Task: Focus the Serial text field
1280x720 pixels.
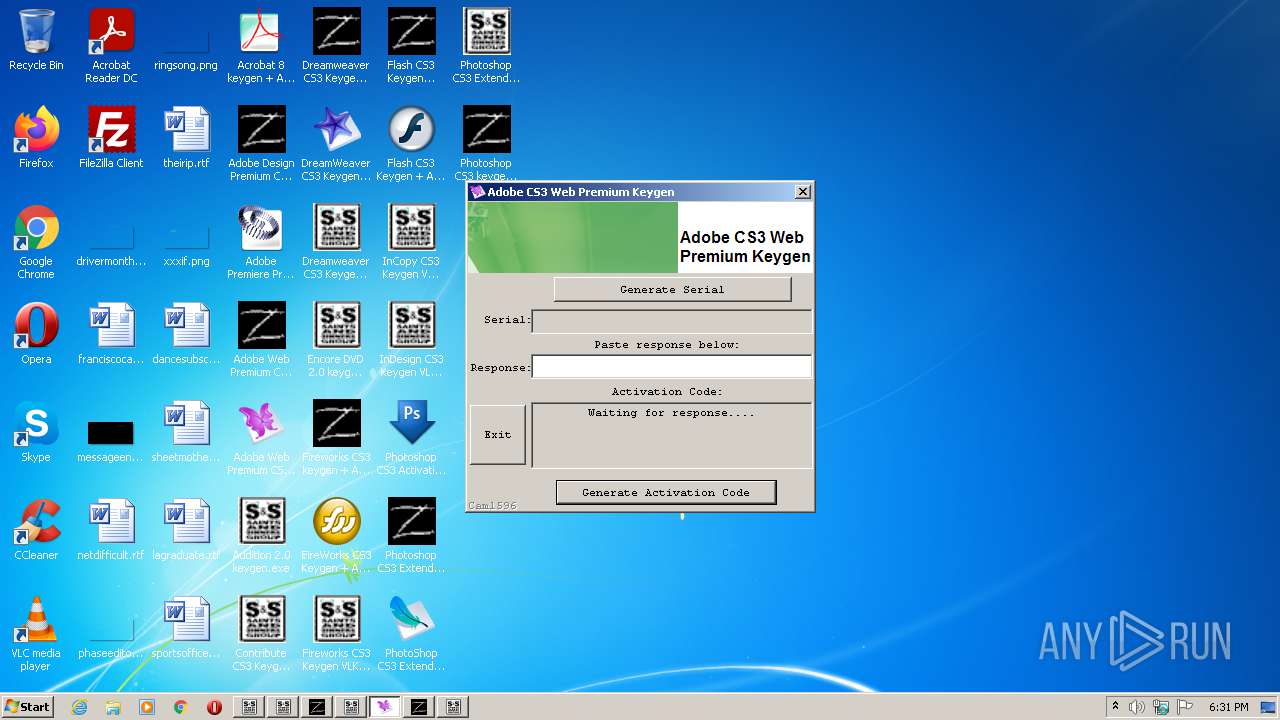Action: (x=672, y=321)
